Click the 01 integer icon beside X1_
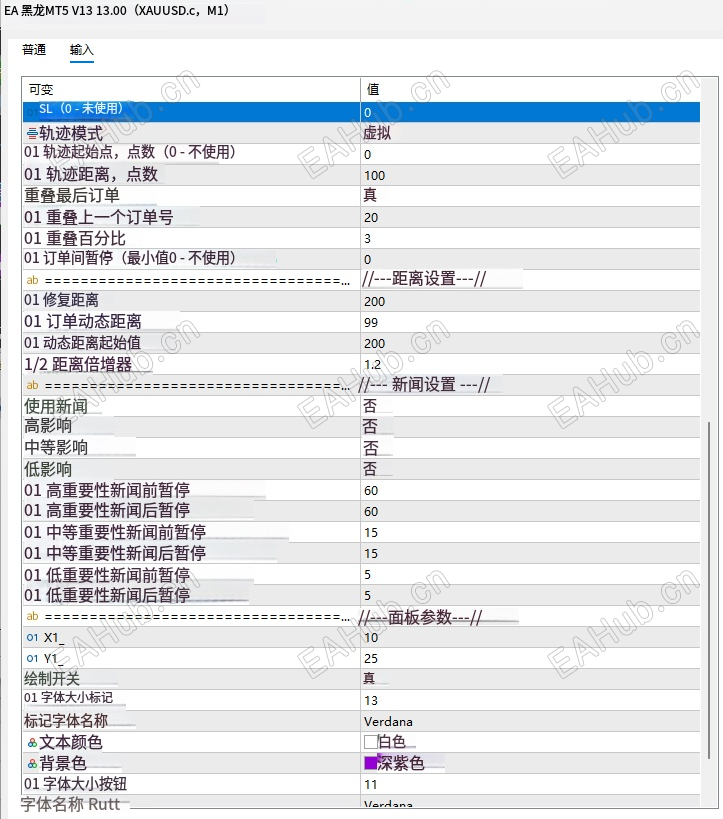Screen dimensions: 723x819 pyautogui.click(x=32, y=637)
